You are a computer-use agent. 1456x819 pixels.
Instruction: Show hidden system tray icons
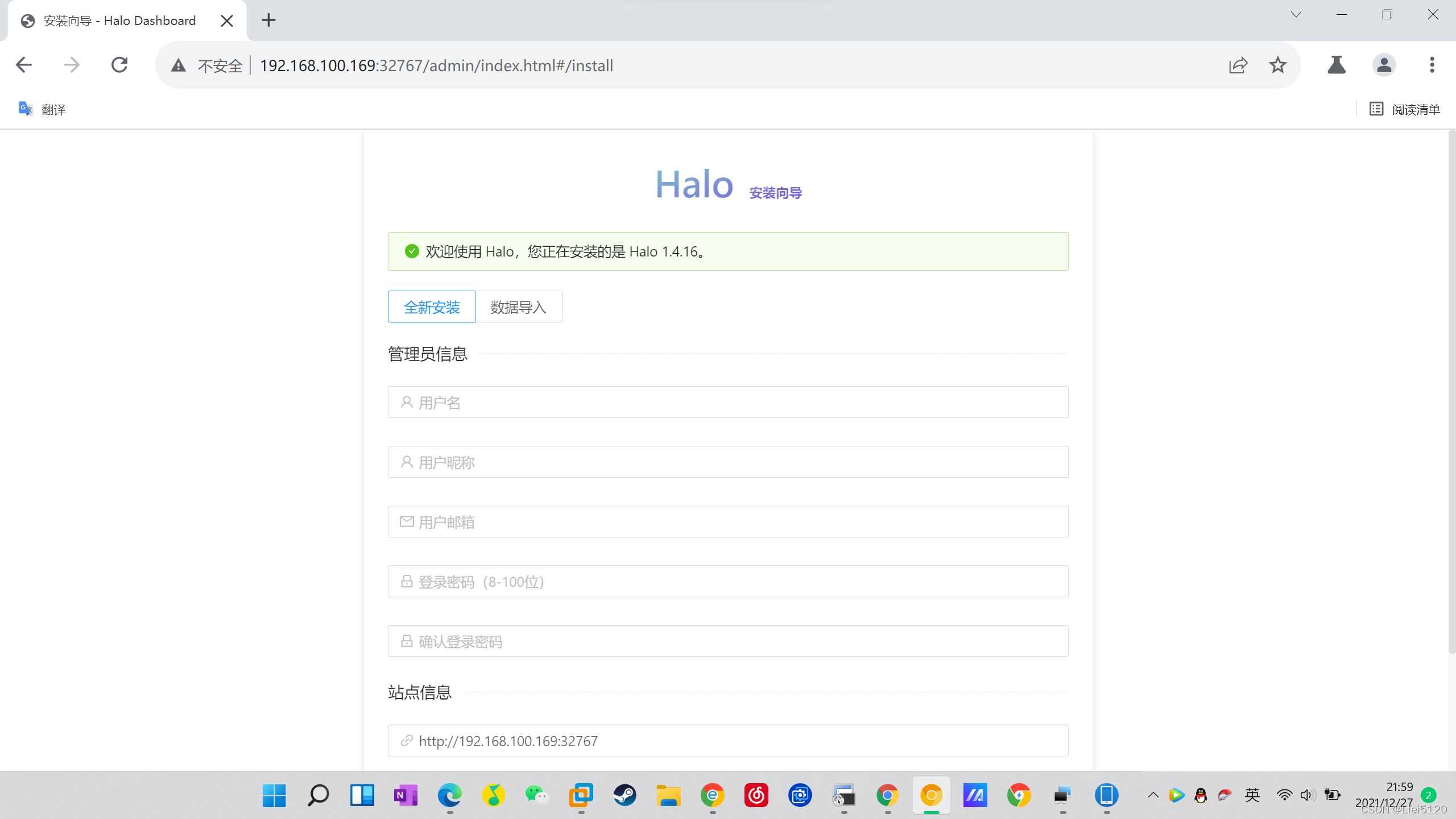(1153, 795)
